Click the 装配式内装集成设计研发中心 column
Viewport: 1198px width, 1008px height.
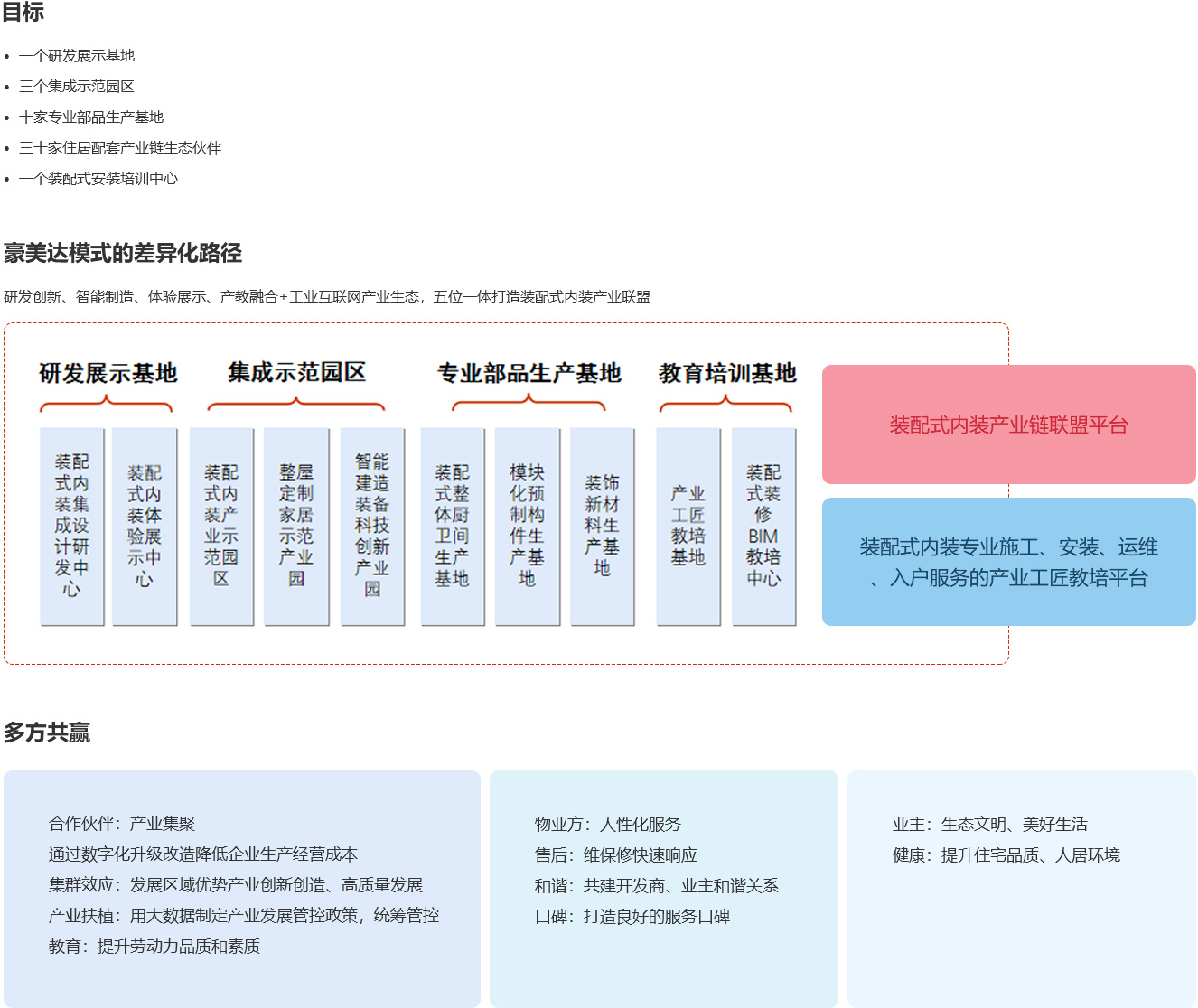pos(72,527)
